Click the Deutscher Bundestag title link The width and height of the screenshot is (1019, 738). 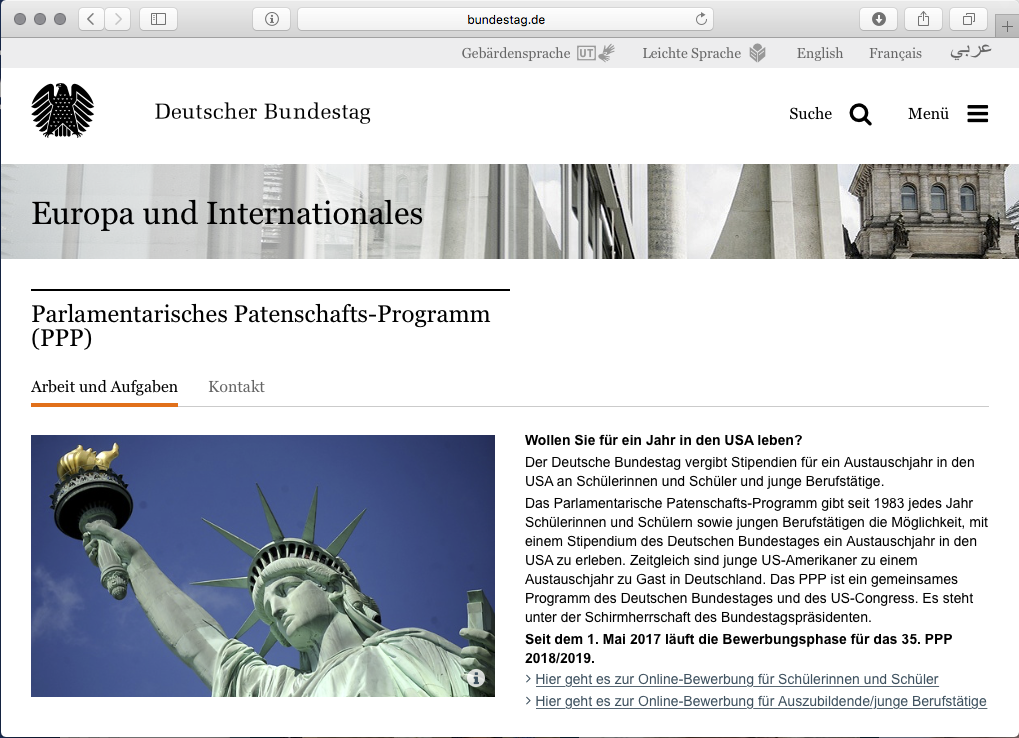tap(263, 112)
